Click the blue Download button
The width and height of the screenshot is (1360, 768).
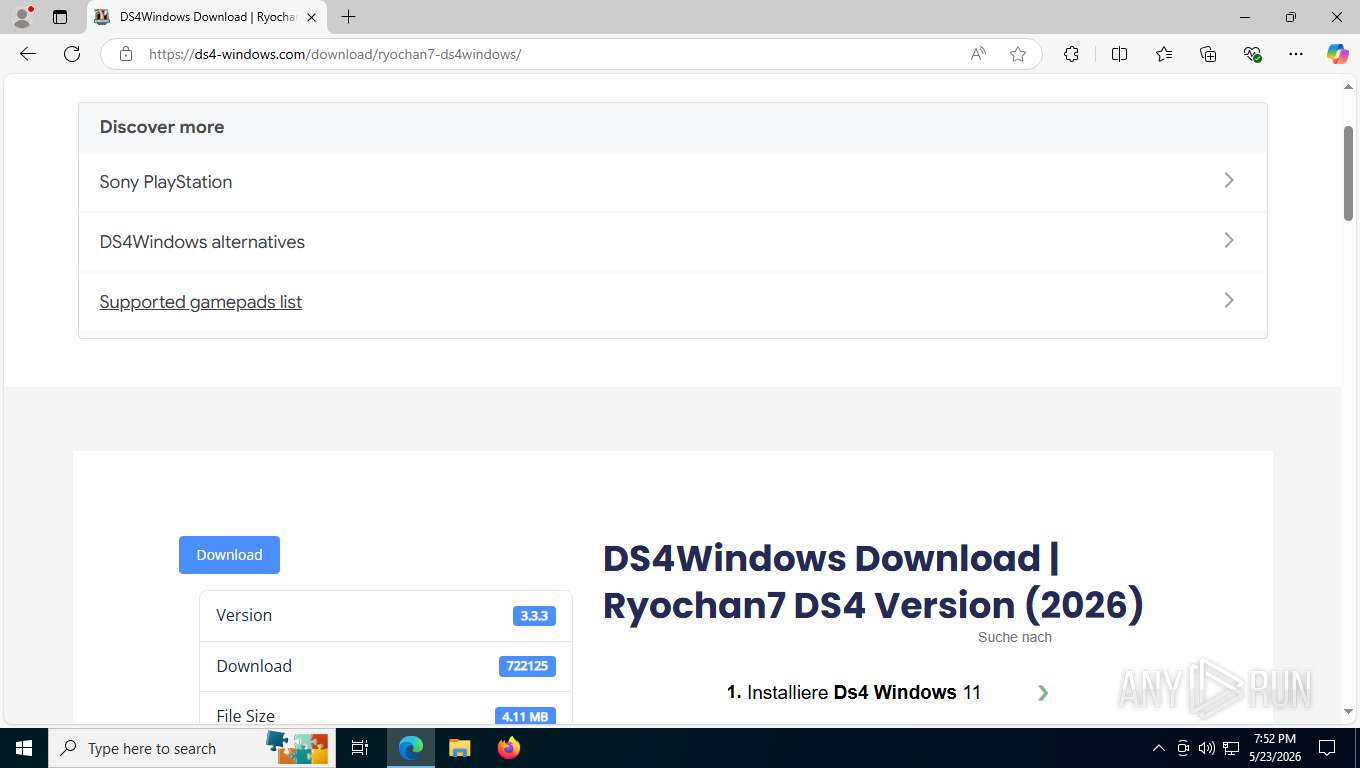click(x=229, y=555)
